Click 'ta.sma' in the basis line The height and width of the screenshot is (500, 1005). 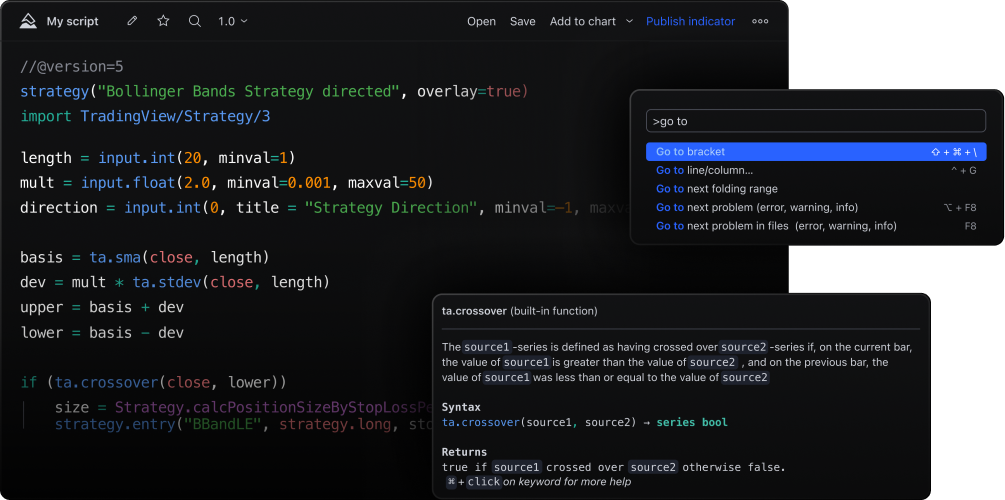pos(115,258)
